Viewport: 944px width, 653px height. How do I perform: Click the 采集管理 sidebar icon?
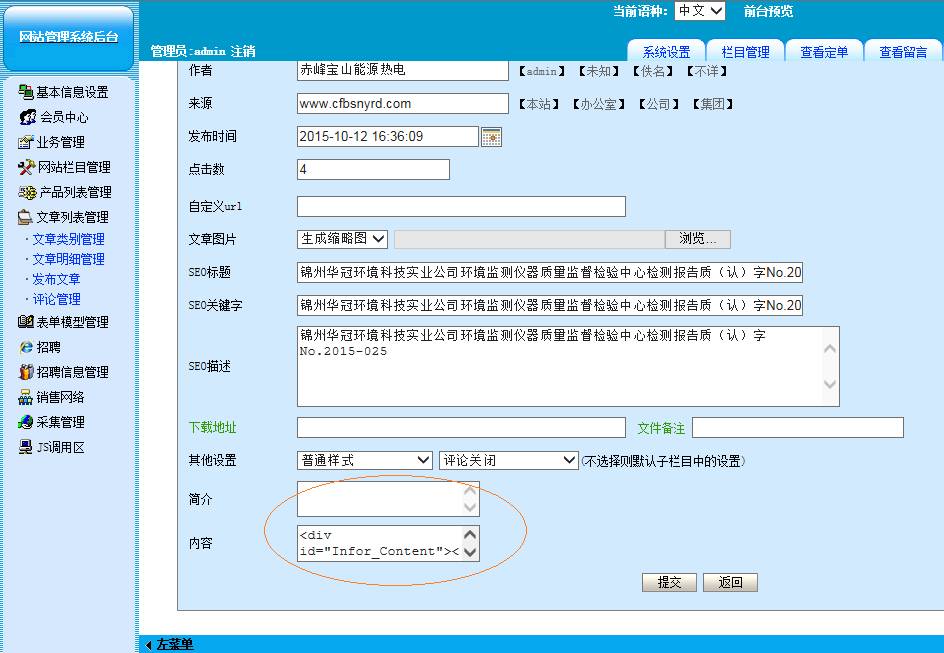(x=26, y=422)
